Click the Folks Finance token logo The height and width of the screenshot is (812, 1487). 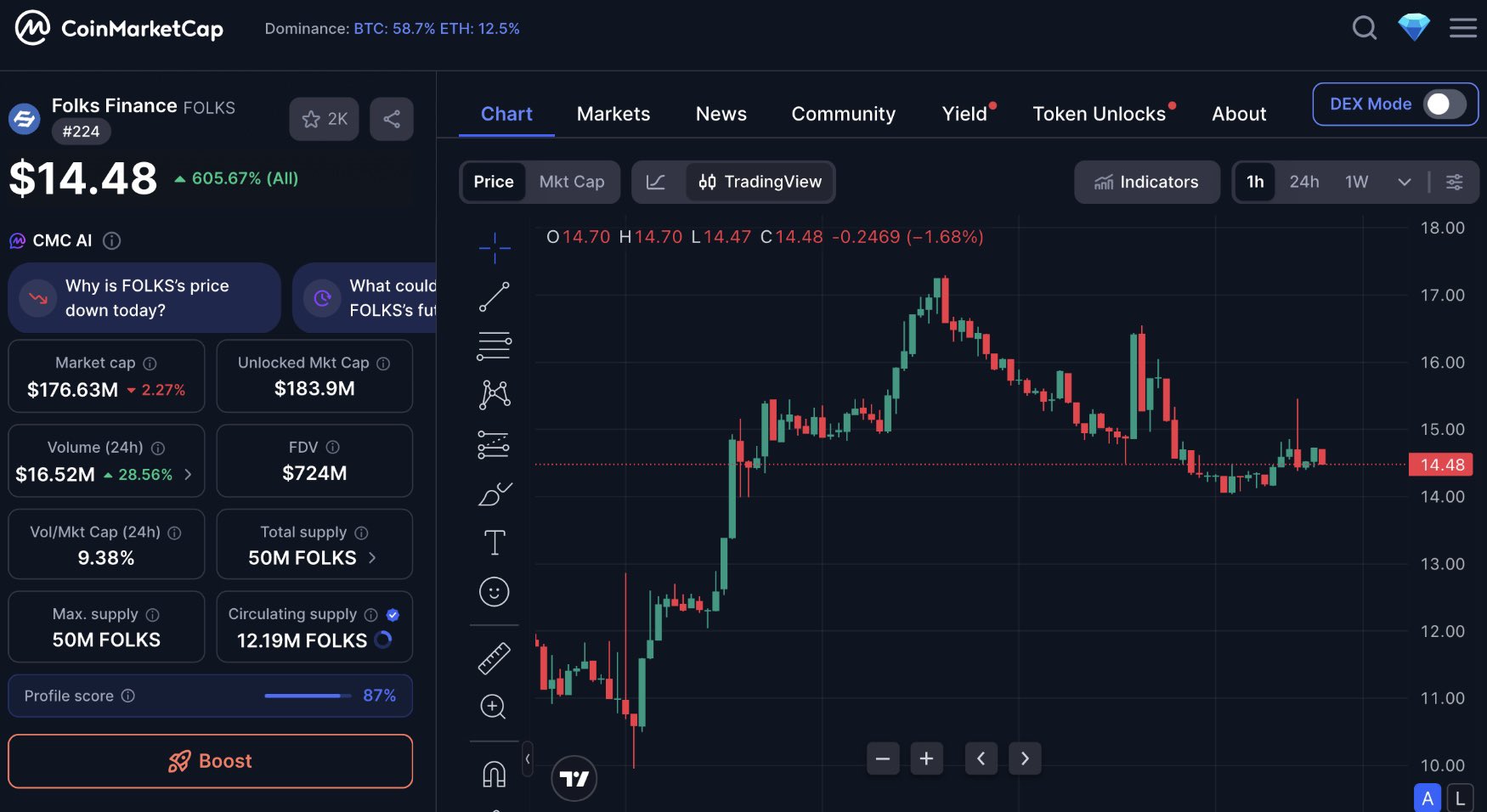tap(25, 119)
